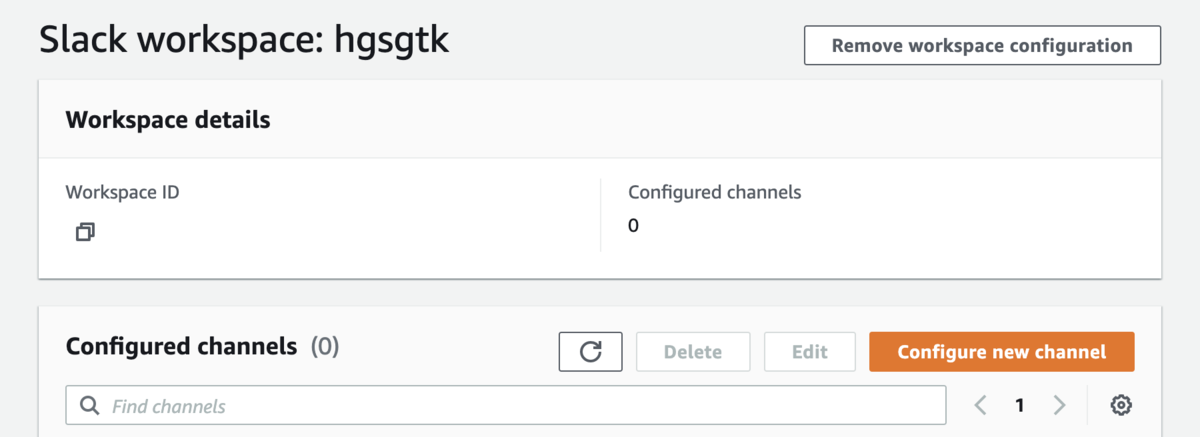Viewport: 1200px width, 437px height.
Task: Click the (0) counter beside Configured channels
Action: pyautogui.click(x=325, y=347)
